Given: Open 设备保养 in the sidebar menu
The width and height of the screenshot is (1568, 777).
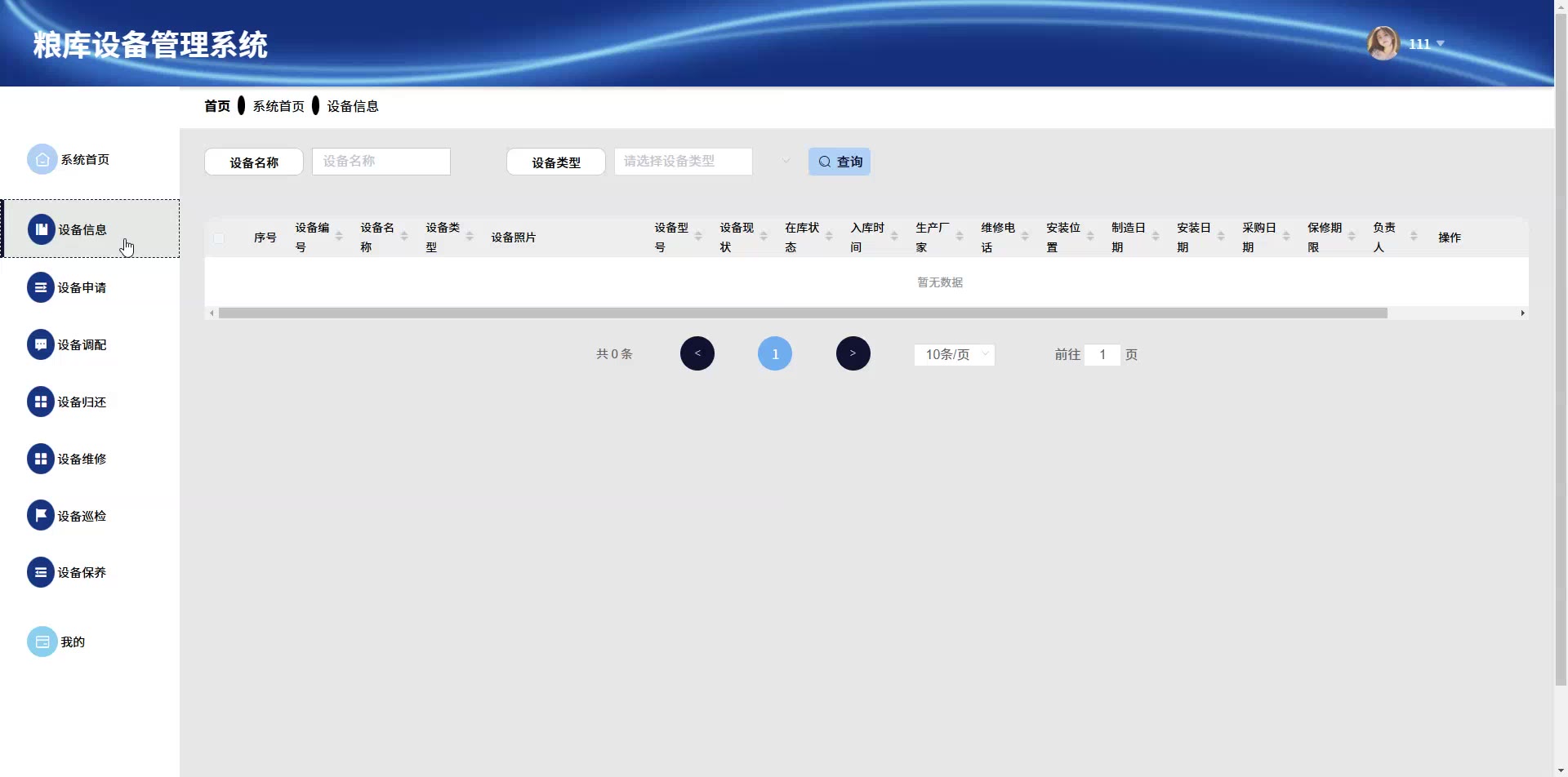Looking at the screenshot, I should click(82, 572).
